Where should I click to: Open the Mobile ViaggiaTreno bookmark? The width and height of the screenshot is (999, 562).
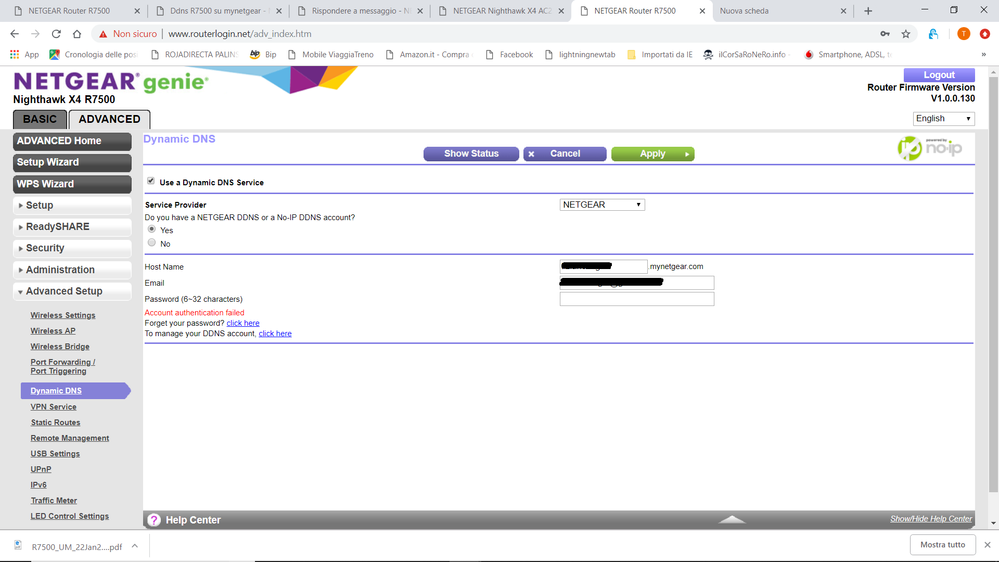point(331,55)
